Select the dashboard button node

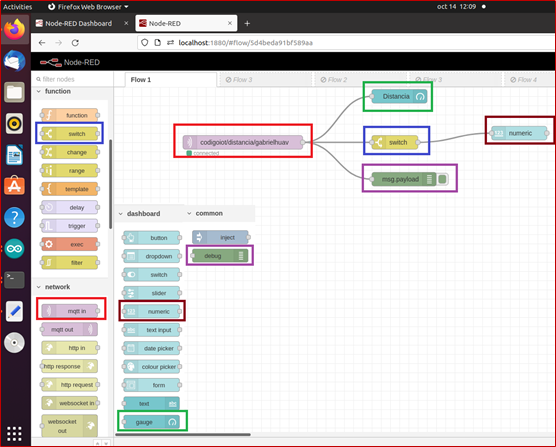click(x=151, y=238)
